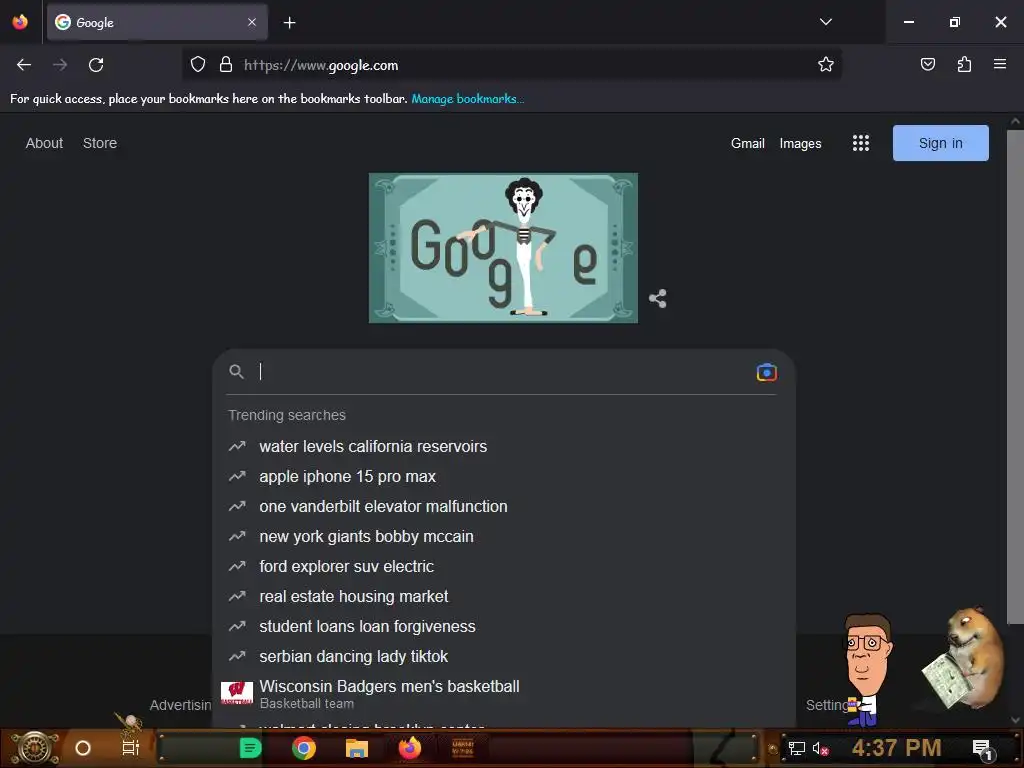This screenshot has width=1024, height=768.
Task: Launch Chrome from the taskbar
Action: (304, 748)
